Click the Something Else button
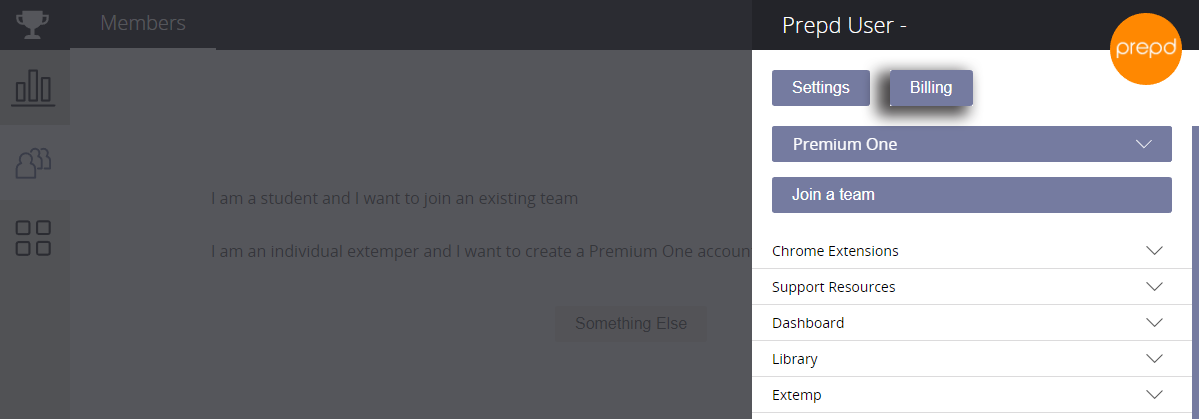 (x=631, y=323)
